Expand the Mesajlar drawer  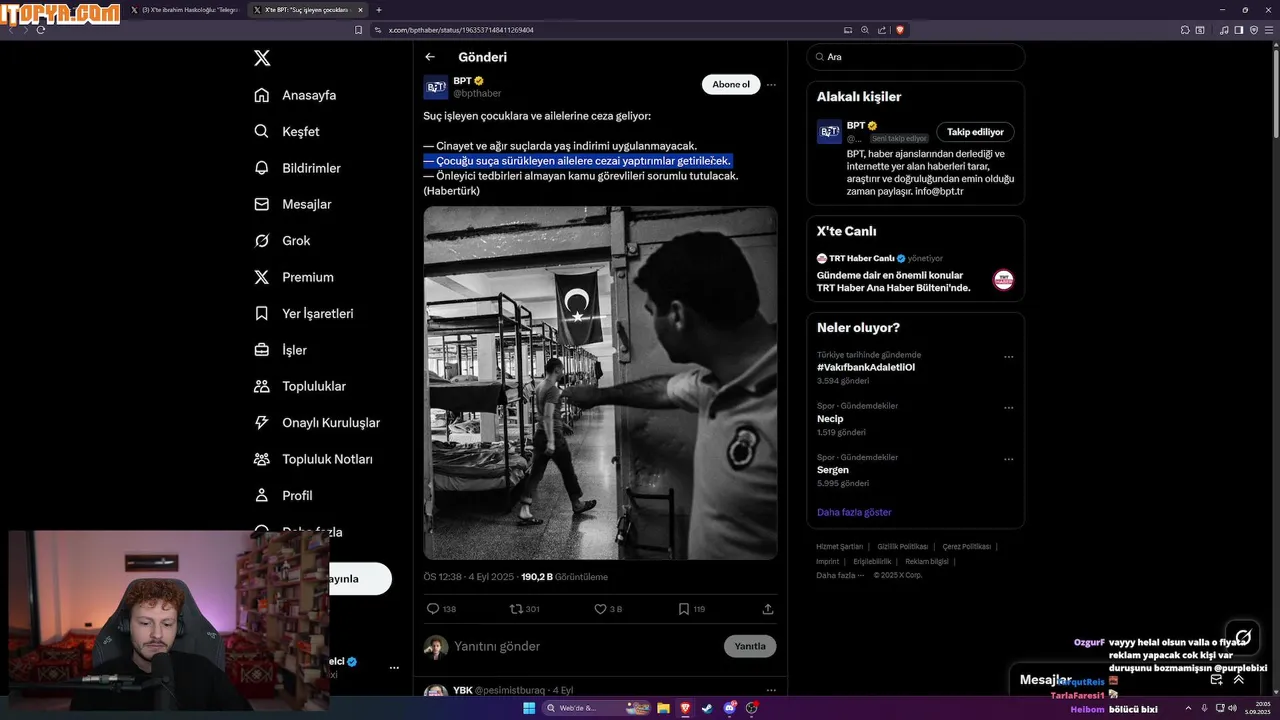click(1238, 679)
